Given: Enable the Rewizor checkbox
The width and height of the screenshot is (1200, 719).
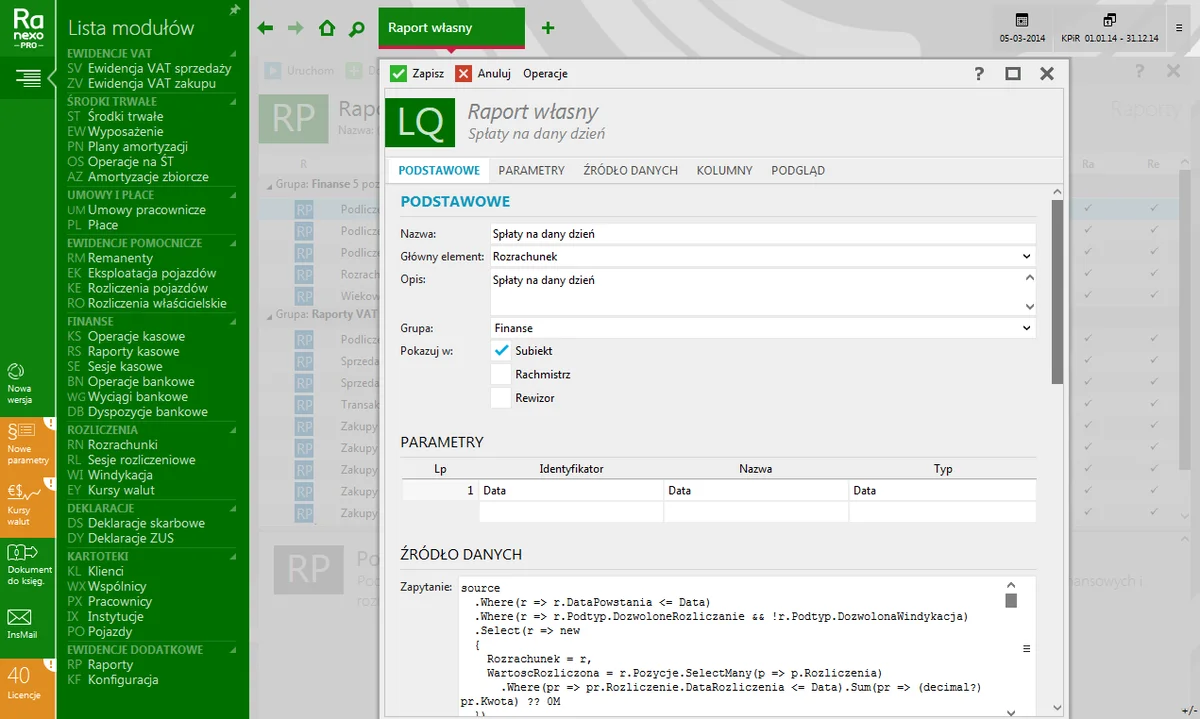Looking at the screenshot, I should coord(501,398).
